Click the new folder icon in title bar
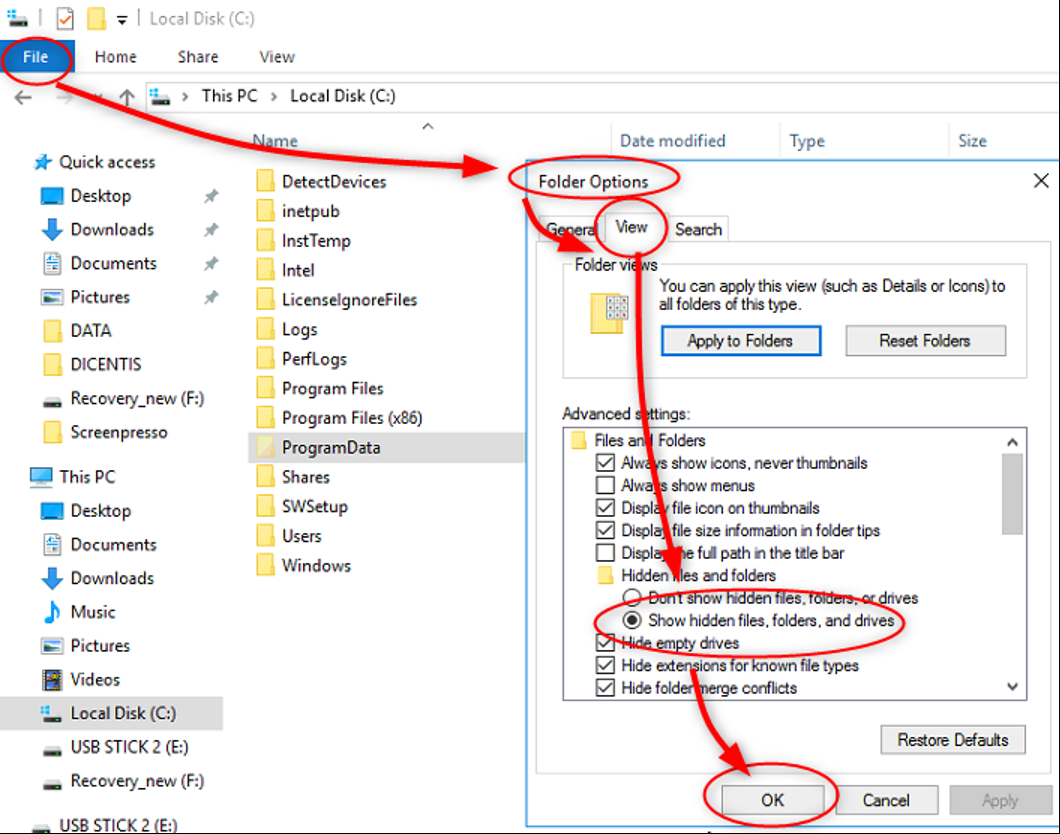The image size is (1060, 834). click(x=97, y=18)
